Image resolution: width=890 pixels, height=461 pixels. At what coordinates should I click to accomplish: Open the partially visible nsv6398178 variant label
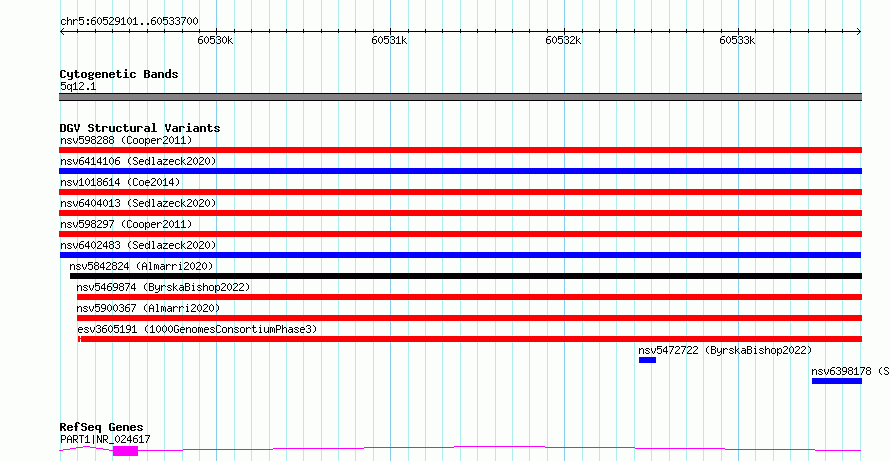(850, 371)
